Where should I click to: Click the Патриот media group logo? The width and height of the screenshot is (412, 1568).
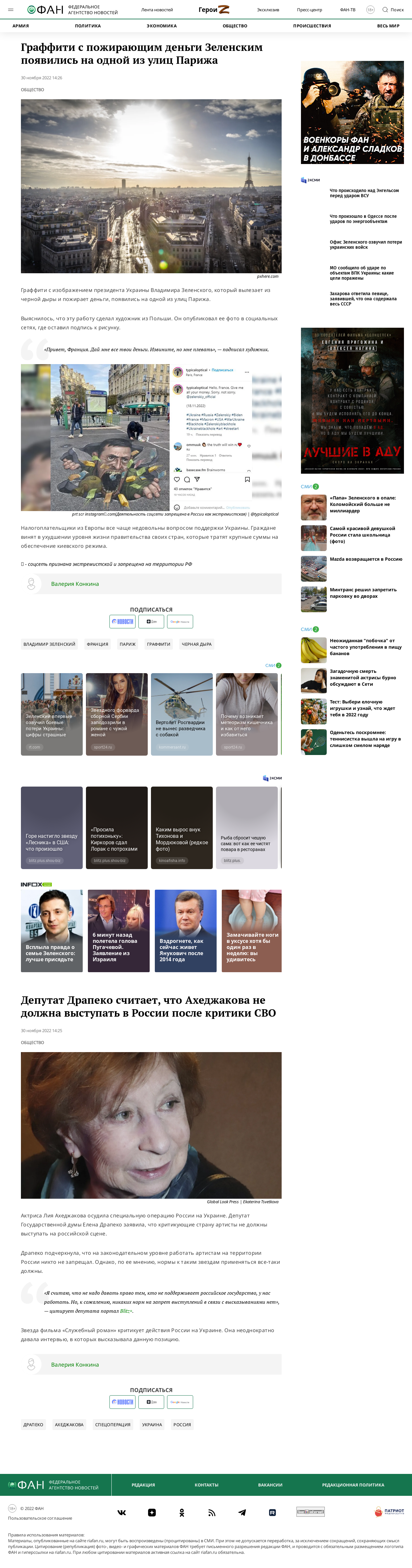(389, 1511)
